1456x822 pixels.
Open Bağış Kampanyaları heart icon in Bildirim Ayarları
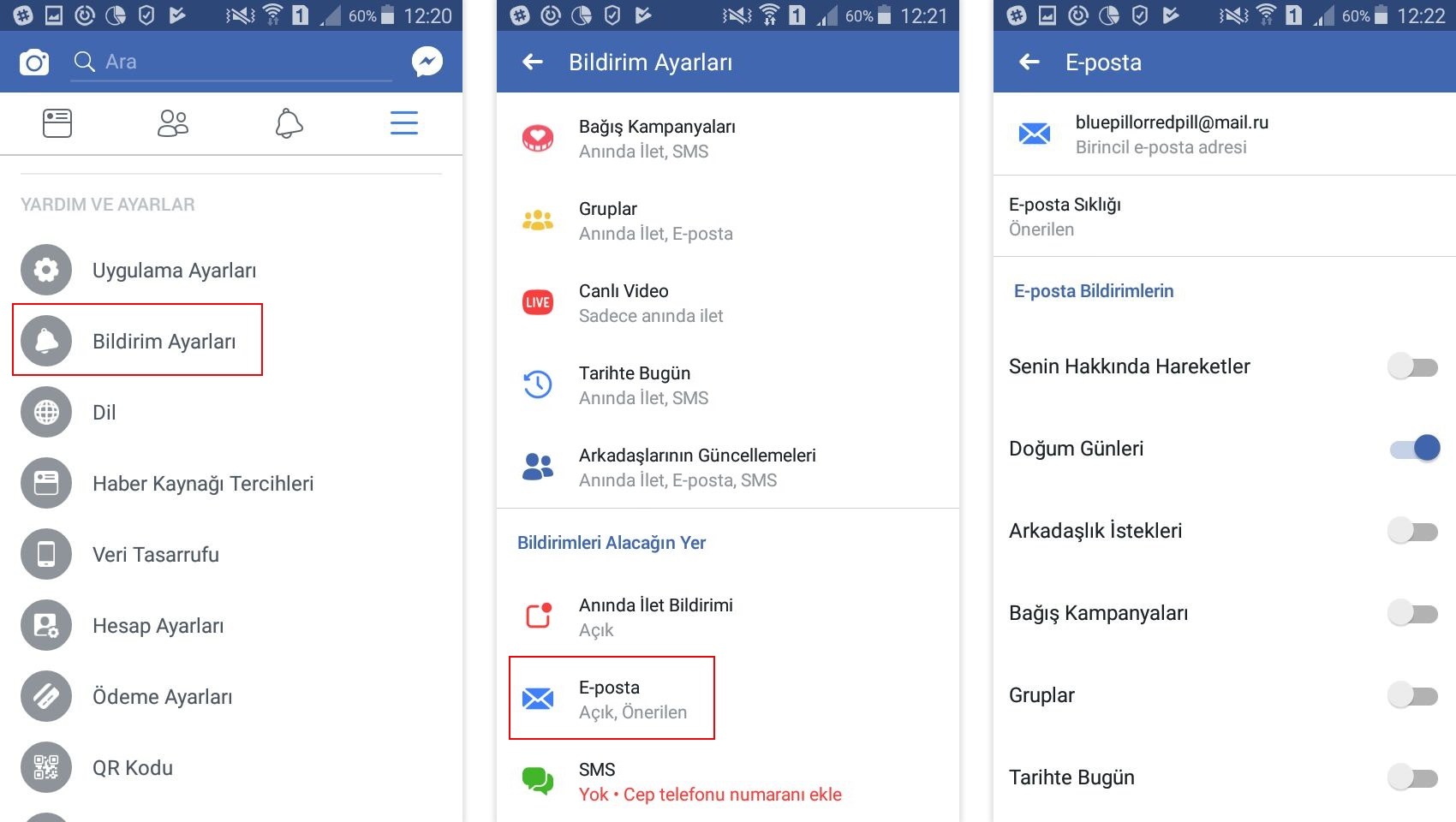click(538, 138)
